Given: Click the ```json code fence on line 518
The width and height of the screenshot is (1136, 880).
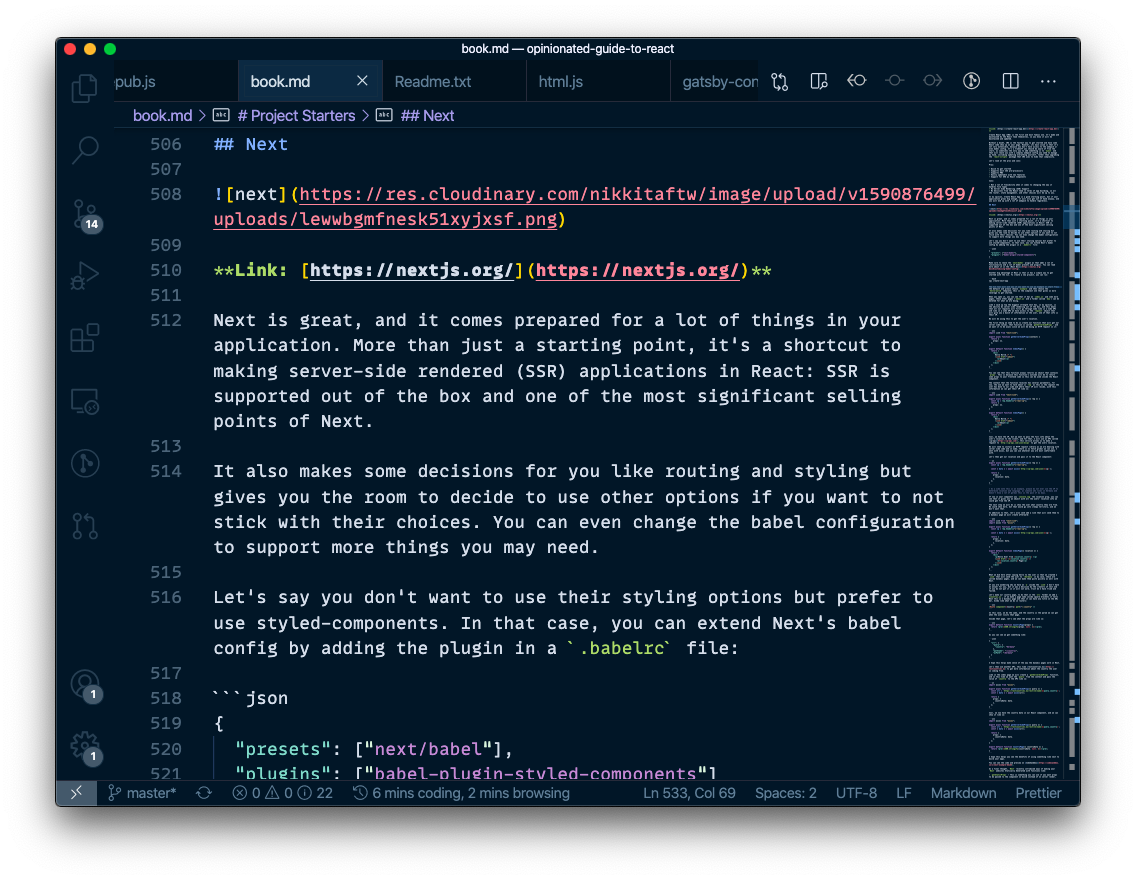Looking at the screenshot, I should (x=251, y=698).
